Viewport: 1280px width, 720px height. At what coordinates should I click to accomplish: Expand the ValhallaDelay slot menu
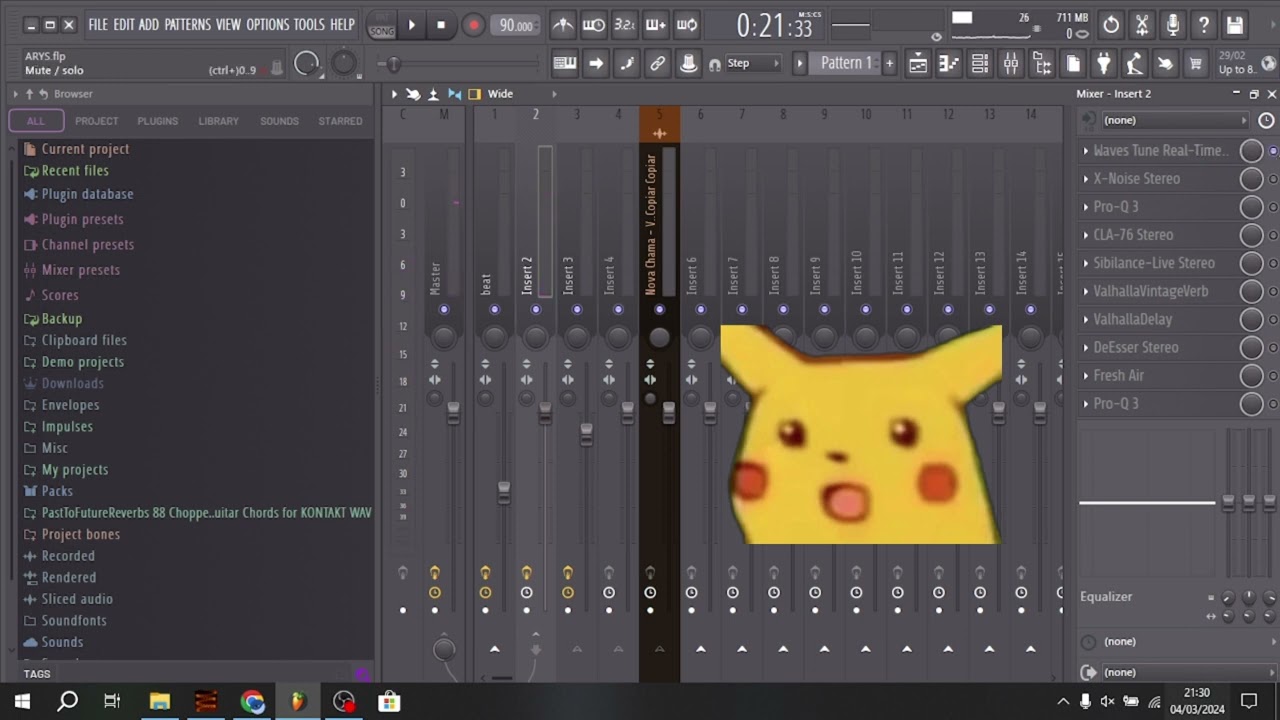[1086, 319]
